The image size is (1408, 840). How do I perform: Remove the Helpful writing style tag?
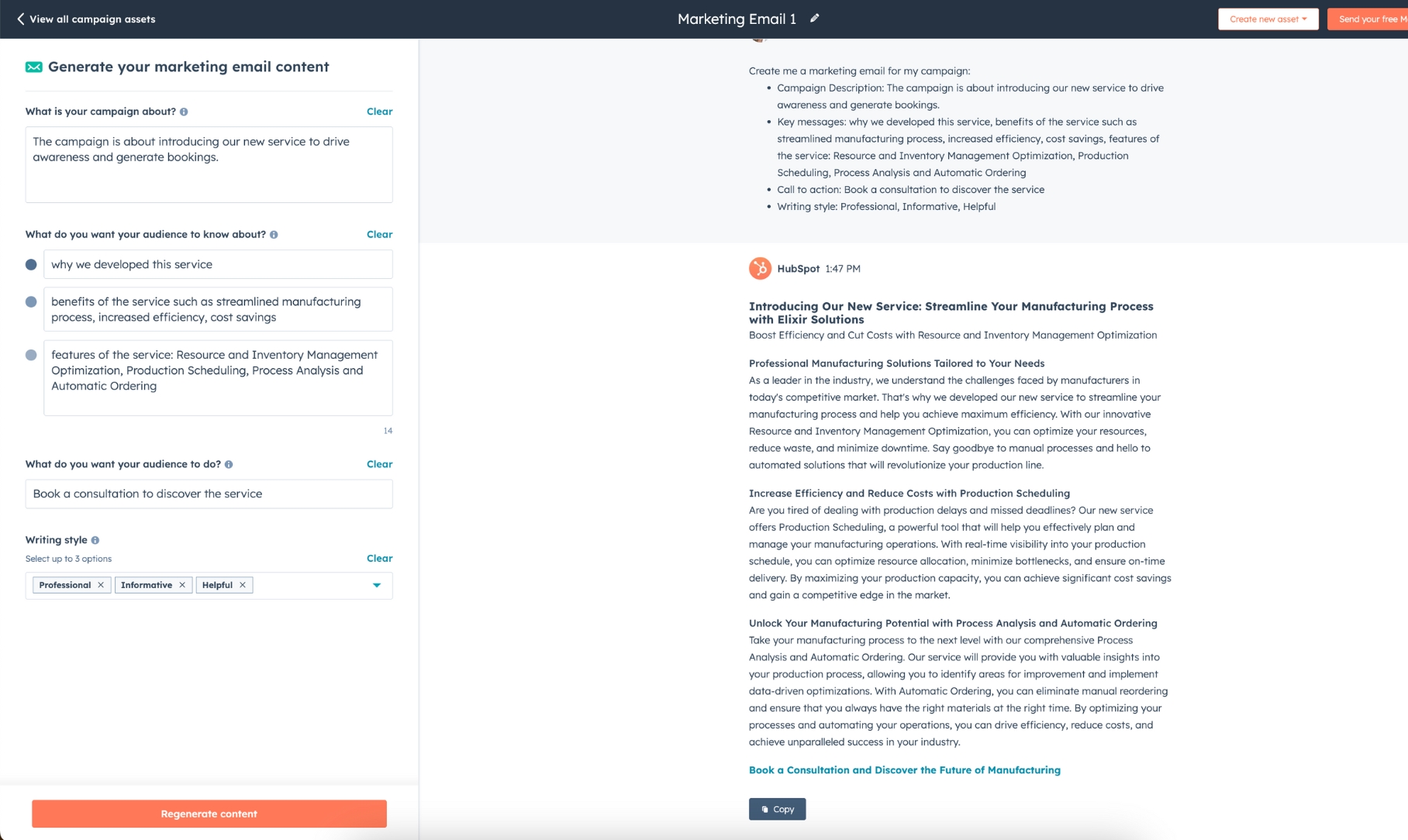click(243, 585)
